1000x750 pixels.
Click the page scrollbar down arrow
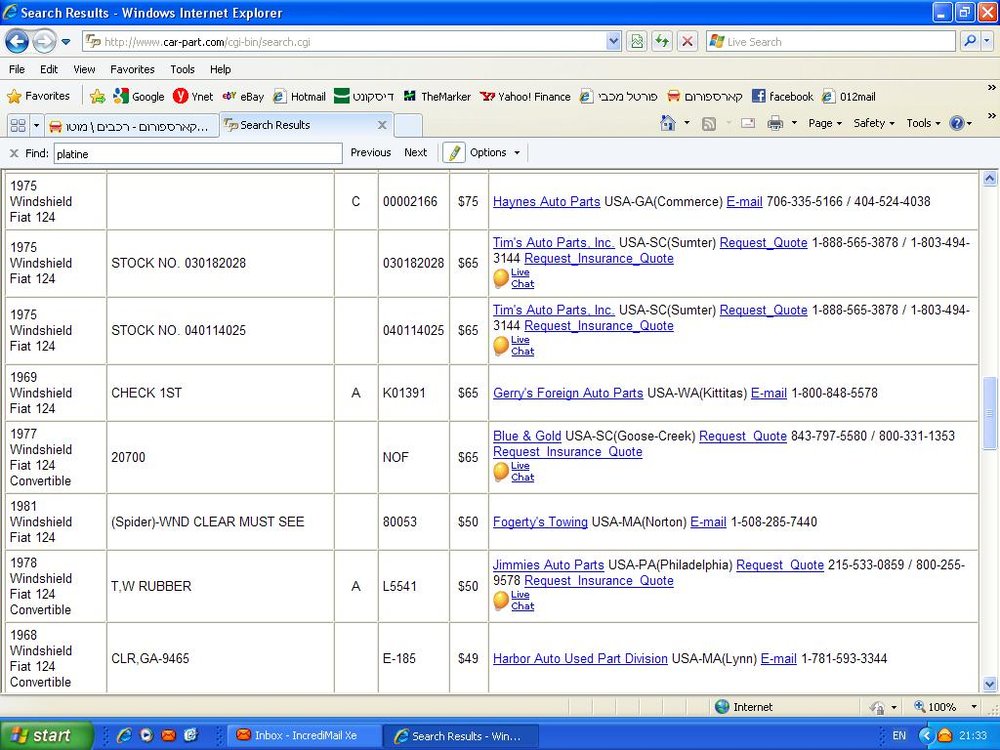[990, 684]
